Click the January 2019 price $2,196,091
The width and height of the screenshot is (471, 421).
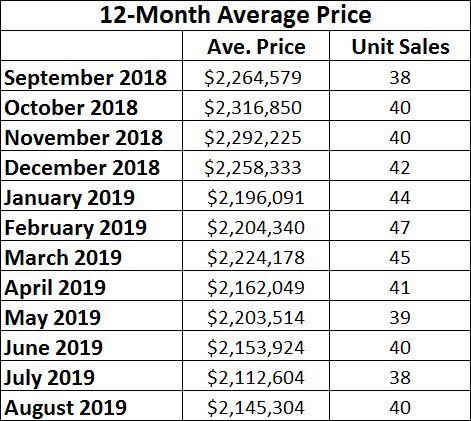coord(256,198)
